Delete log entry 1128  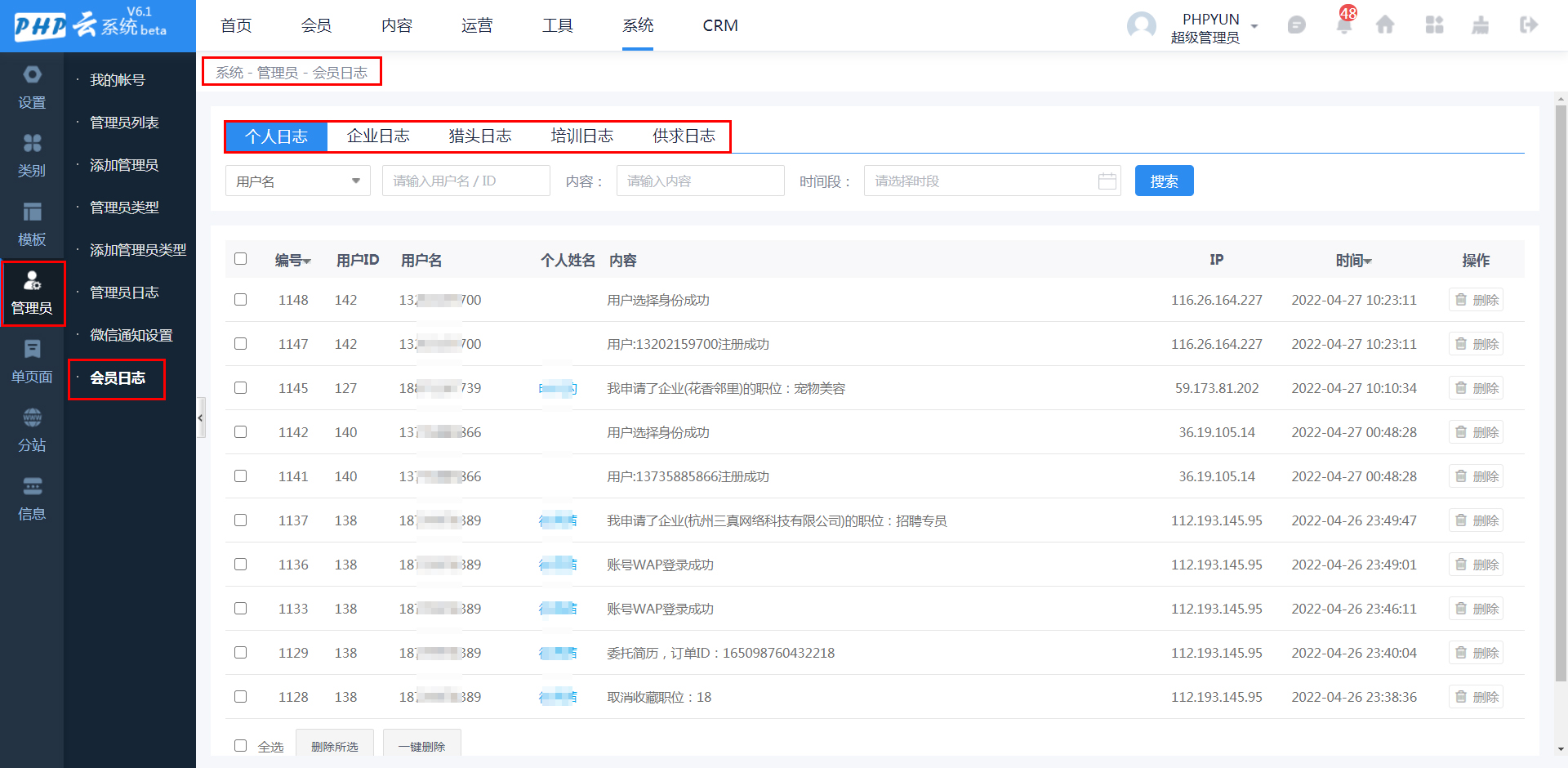(x=1476, y=697)
